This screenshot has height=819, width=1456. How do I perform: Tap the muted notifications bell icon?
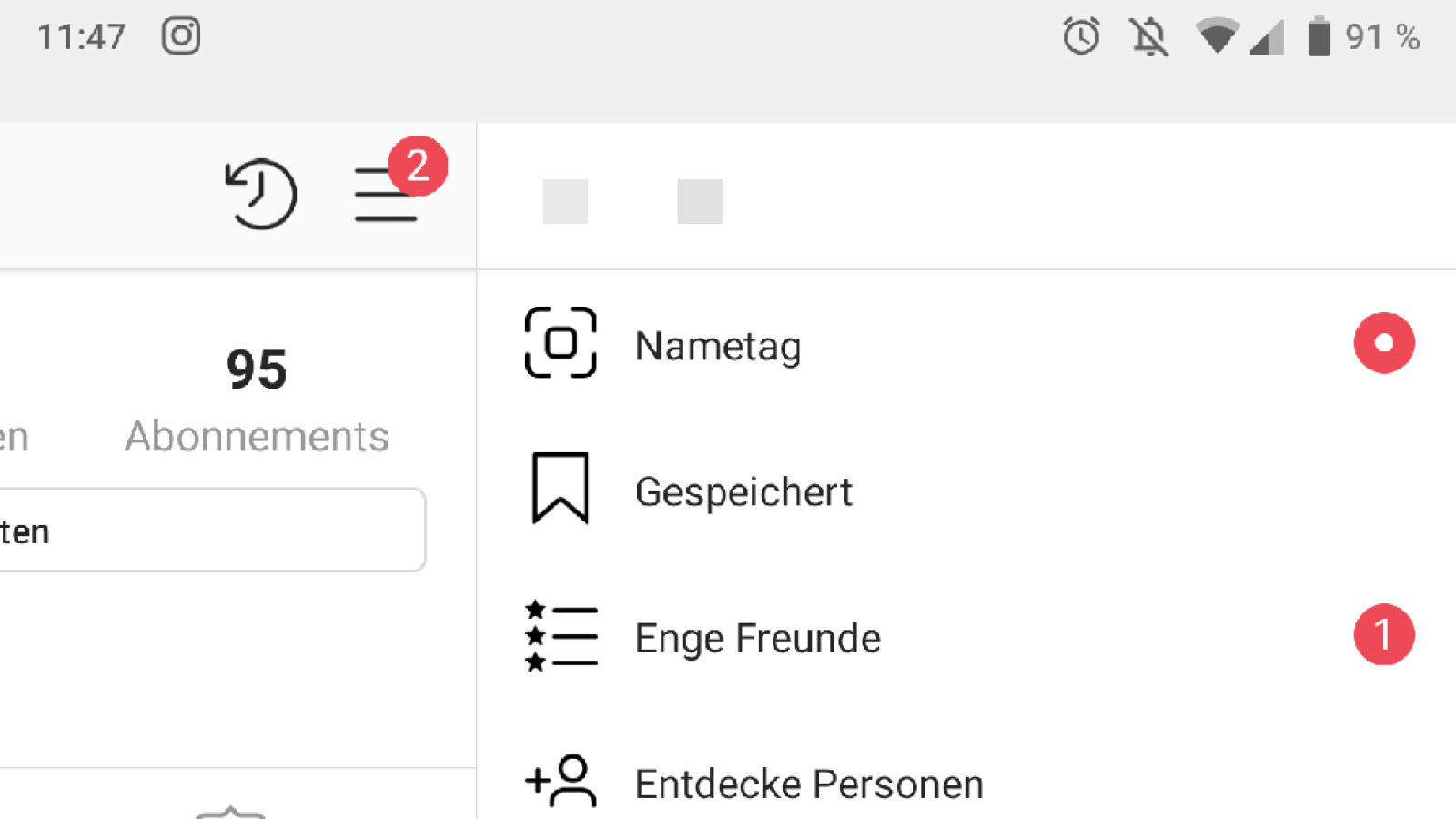[1148, 37]
